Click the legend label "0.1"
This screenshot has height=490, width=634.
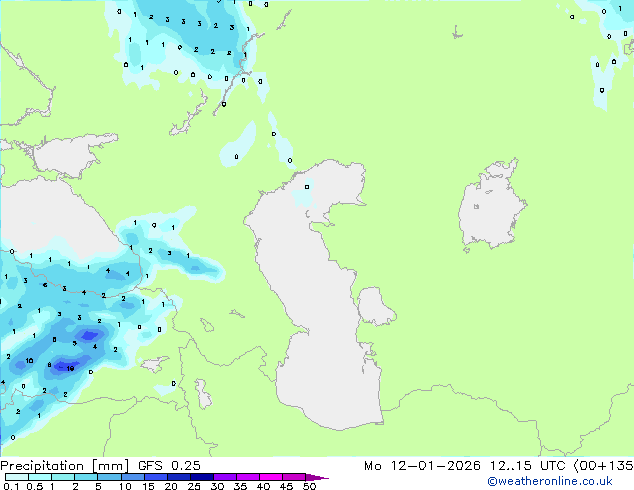[x=11, y=486]
